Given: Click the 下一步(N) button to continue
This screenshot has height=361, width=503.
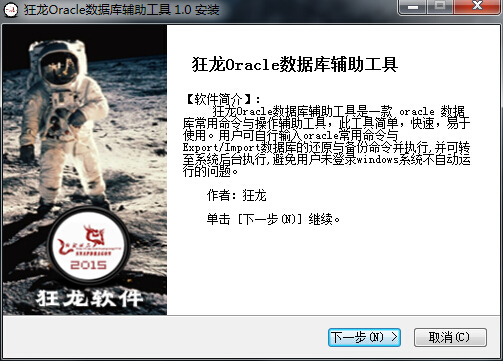Looking at the screenshot, I should 364,337.
